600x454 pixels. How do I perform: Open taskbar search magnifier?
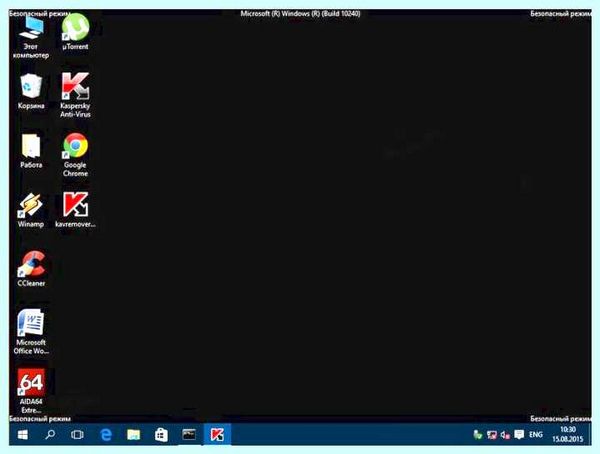(x=50, y=434)
